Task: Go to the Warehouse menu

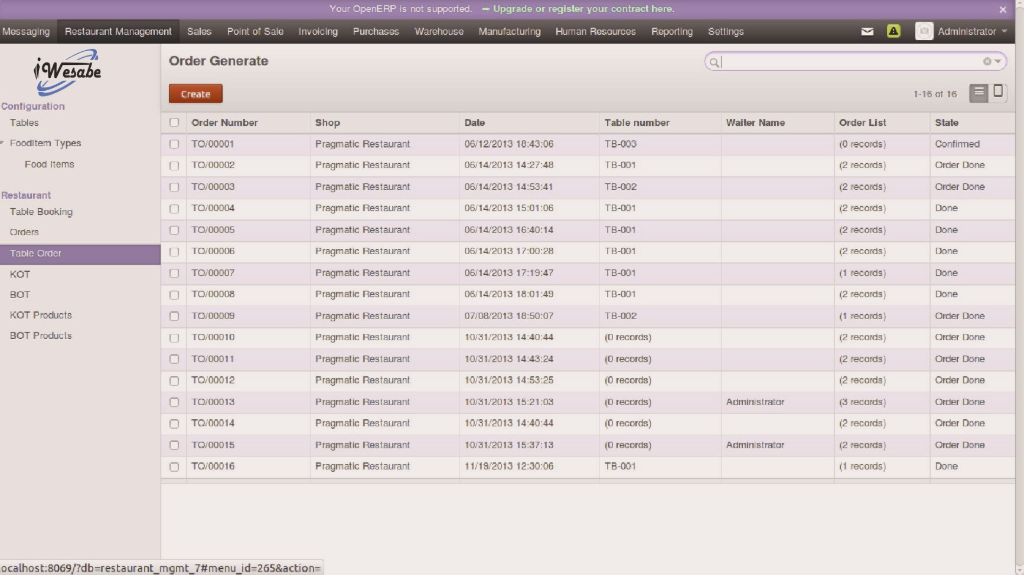Action: coord(439,32)
